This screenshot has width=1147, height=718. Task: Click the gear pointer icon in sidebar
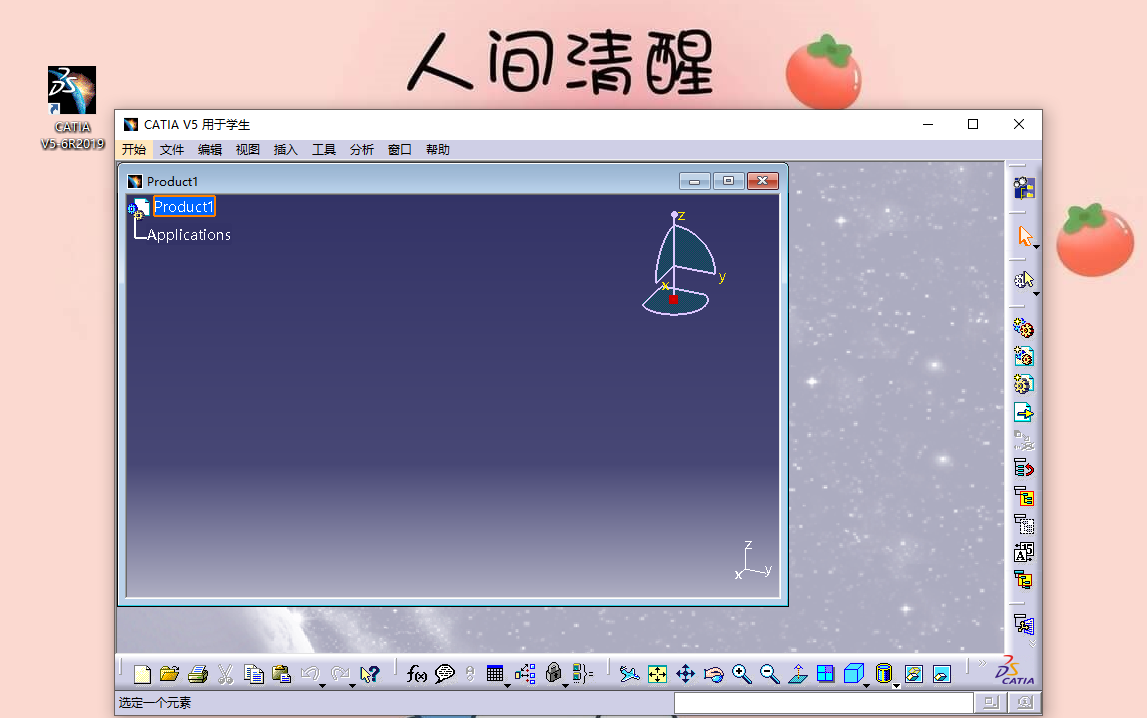click(x=1023, y=280)
